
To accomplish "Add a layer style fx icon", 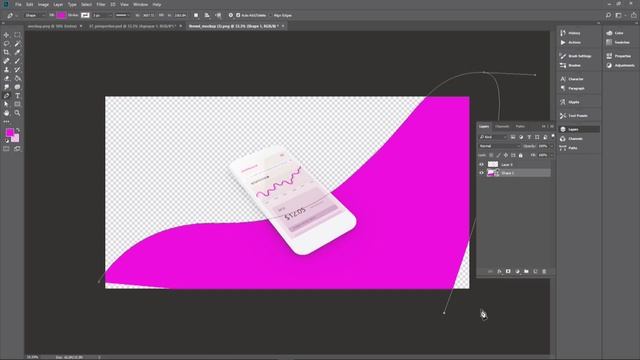I will [x=499, y=271].
